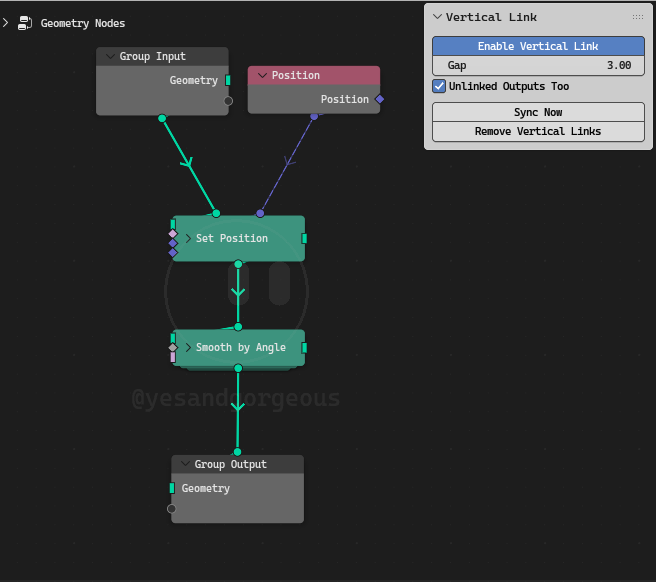Expand the Geometry Nodes breadcrumb arrow
Screen dimensions: 656x582
(x=5, y=23)
